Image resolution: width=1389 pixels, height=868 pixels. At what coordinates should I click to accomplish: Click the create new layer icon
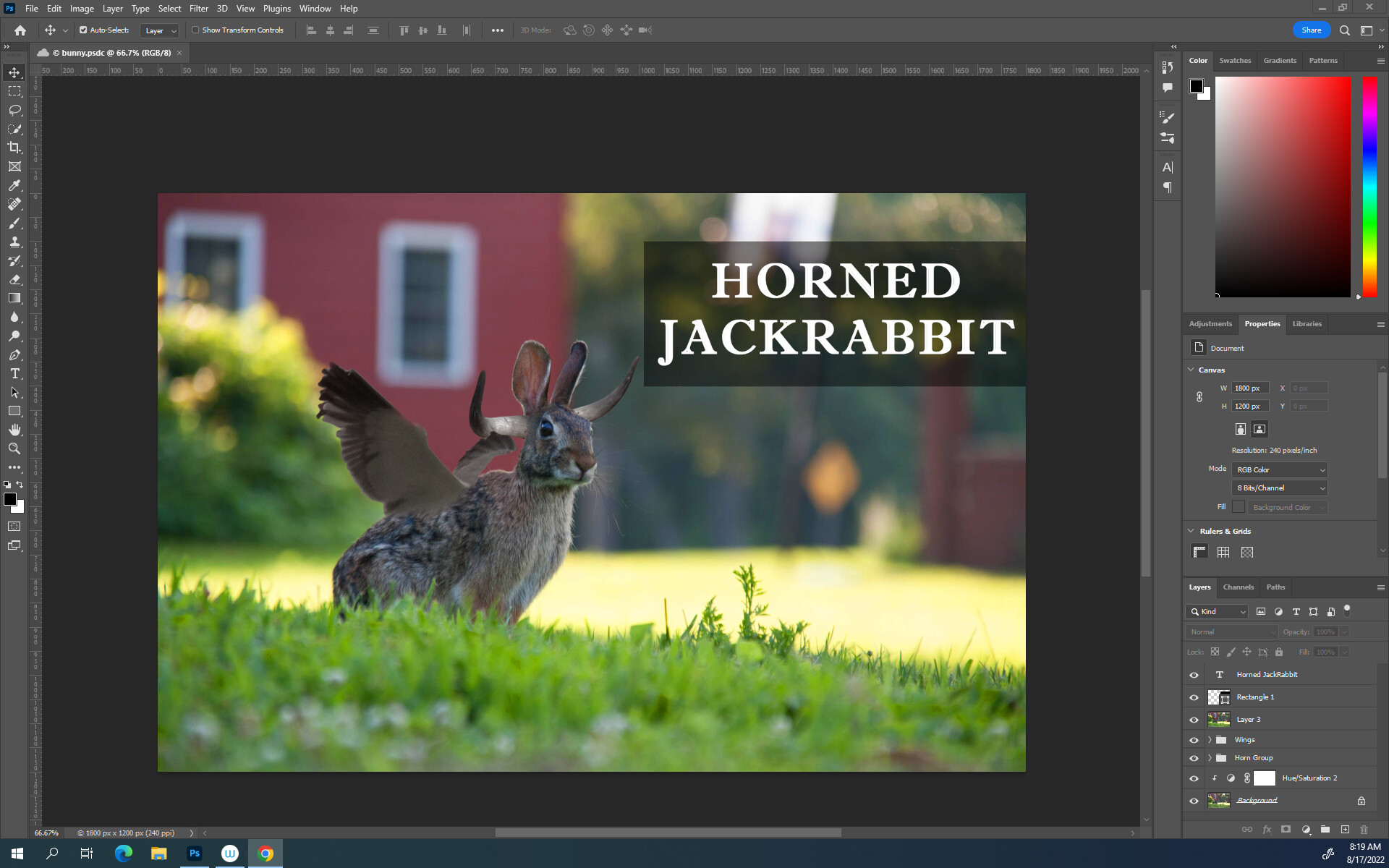coord(1345,830)
